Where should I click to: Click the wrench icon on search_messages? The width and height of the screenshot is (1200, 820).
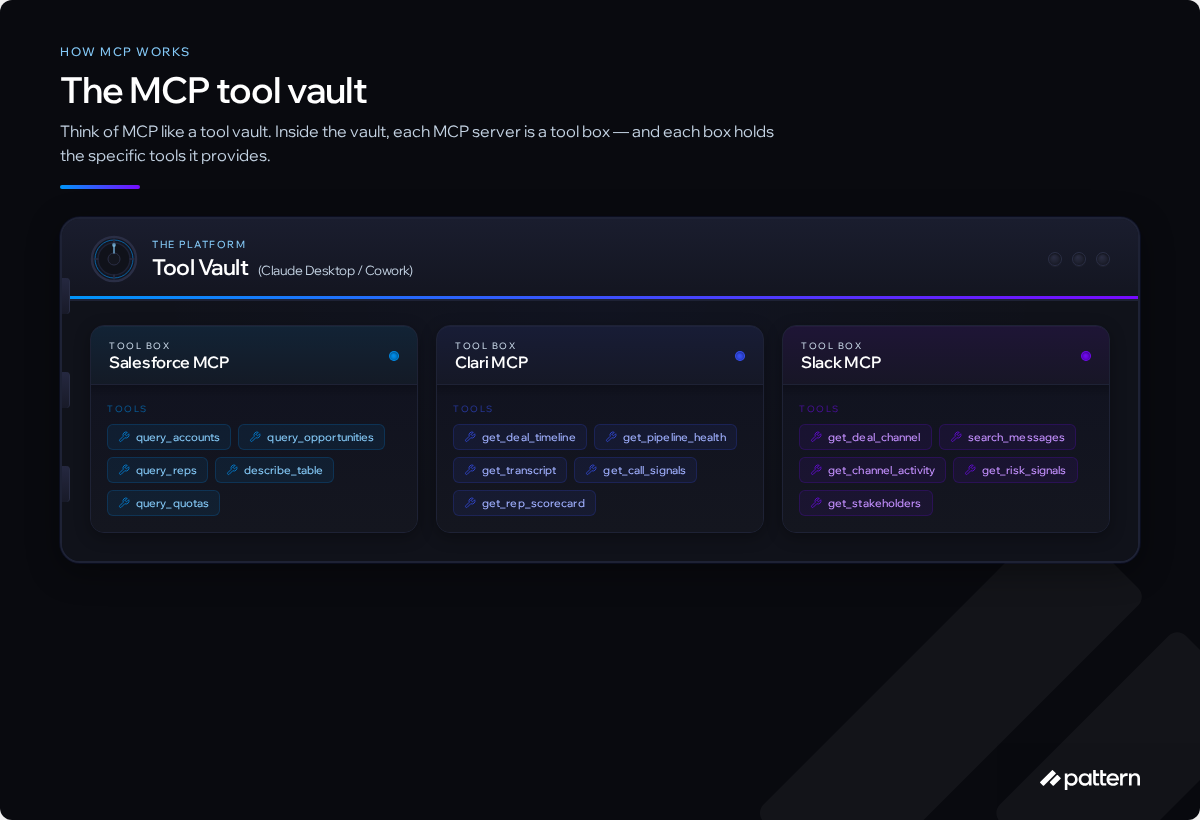[x=956, y=437]
